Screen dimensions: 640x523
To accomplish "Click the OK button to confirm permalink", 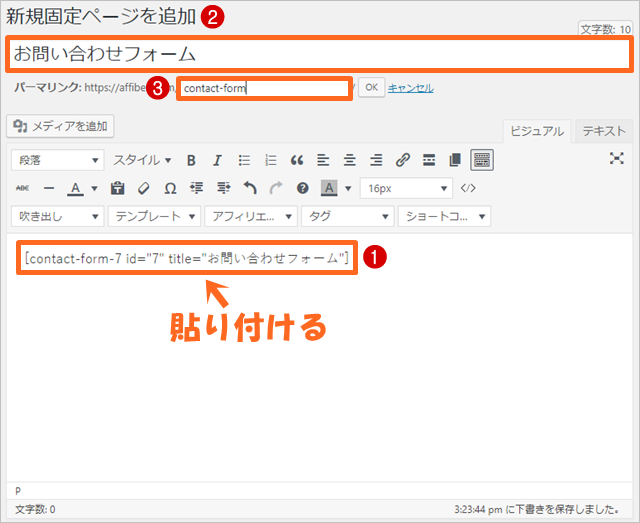I will [370, 88].
